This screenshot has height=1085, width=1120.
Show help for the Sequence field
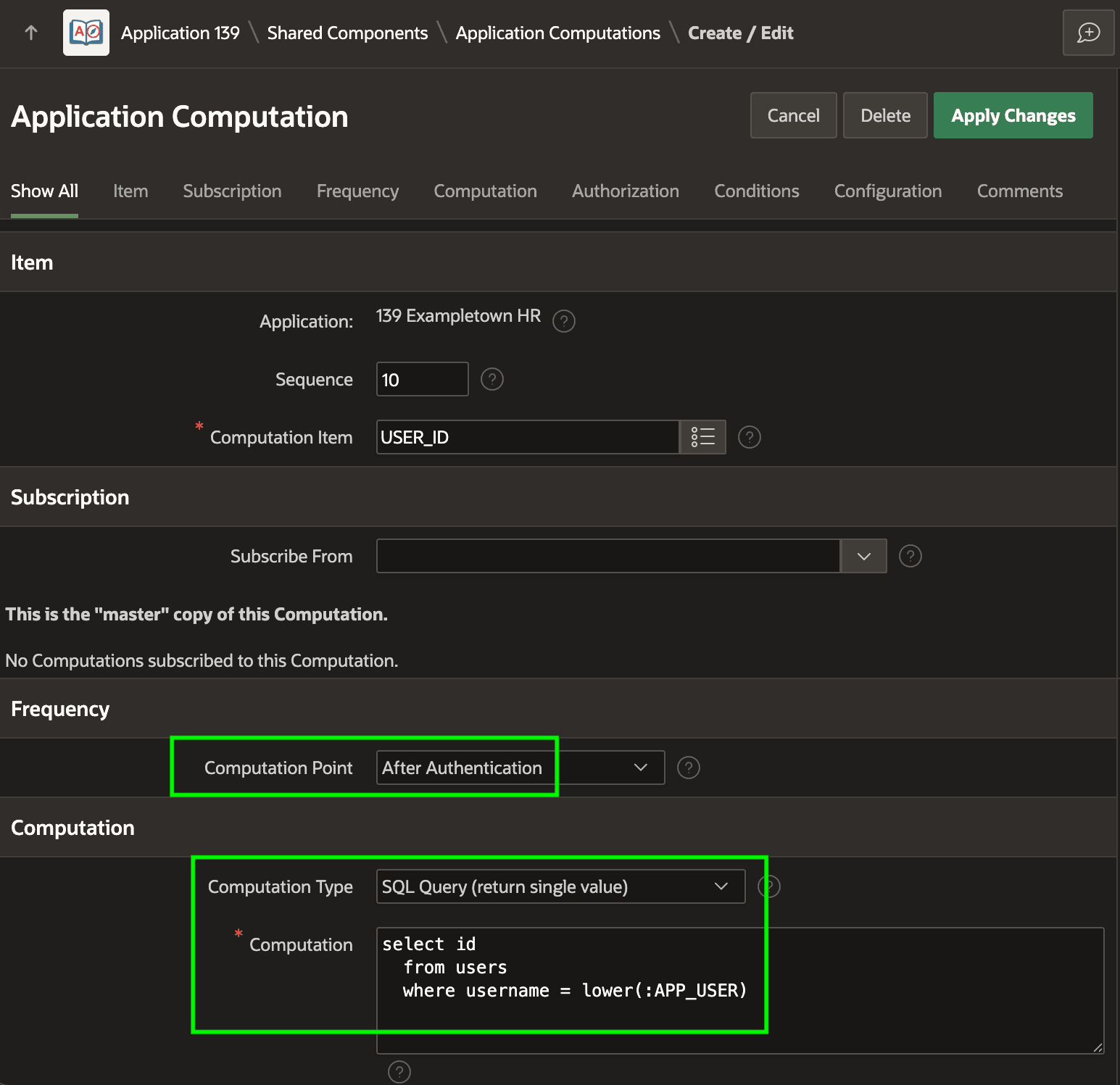[492, 379]
